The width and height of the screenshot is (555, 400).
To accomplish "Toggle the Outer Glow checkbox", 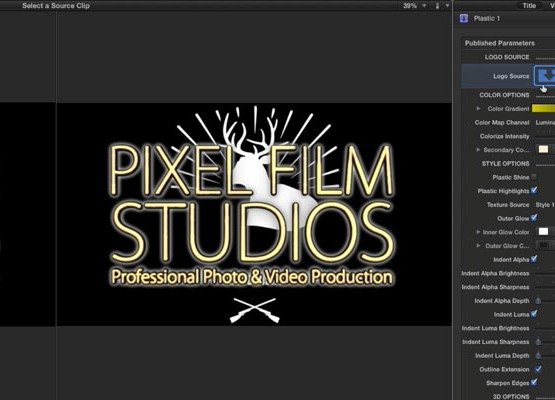I will [534, 218].
